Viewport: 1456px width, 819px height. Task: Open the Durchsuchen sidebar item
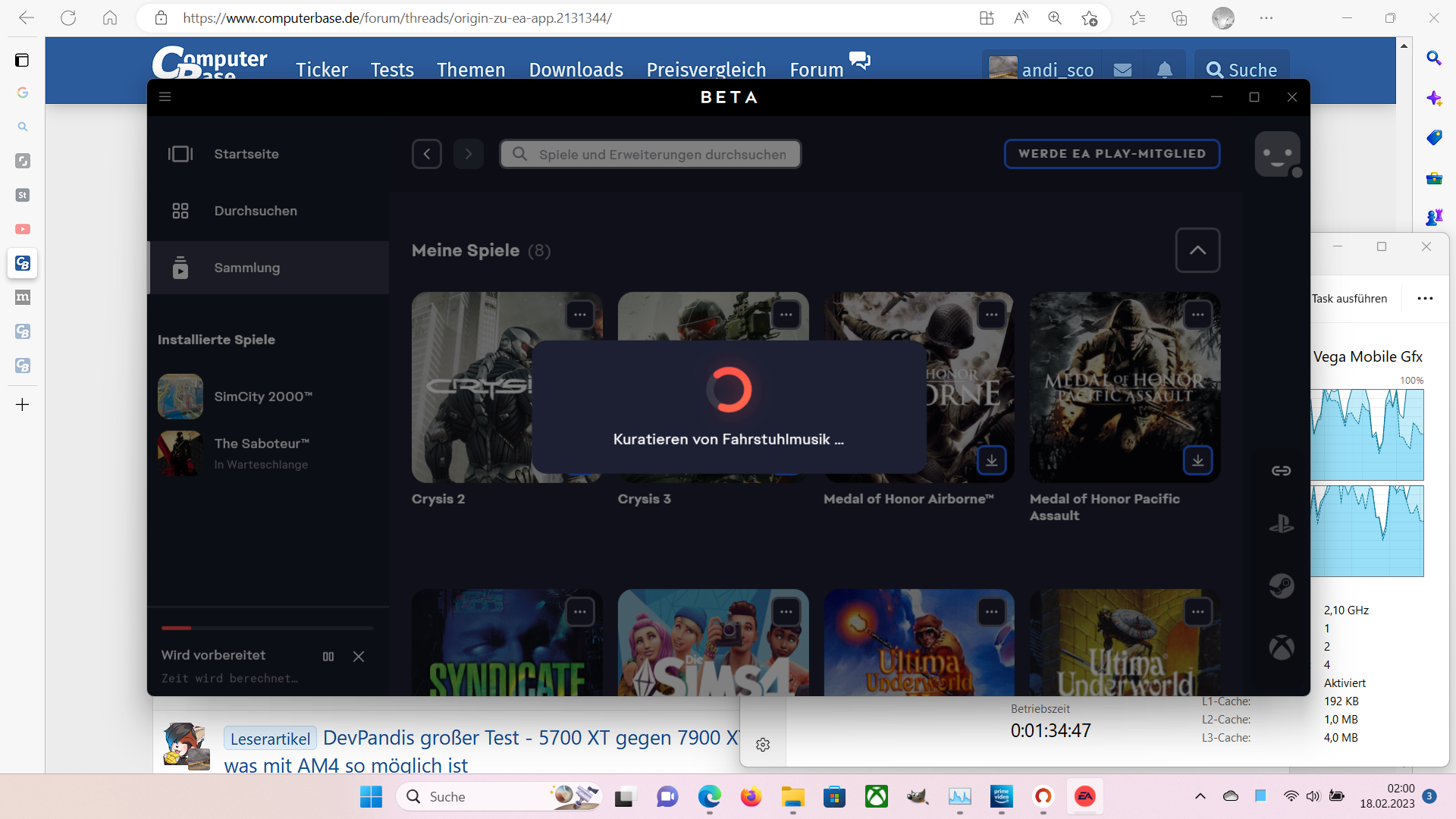point(256,211)
